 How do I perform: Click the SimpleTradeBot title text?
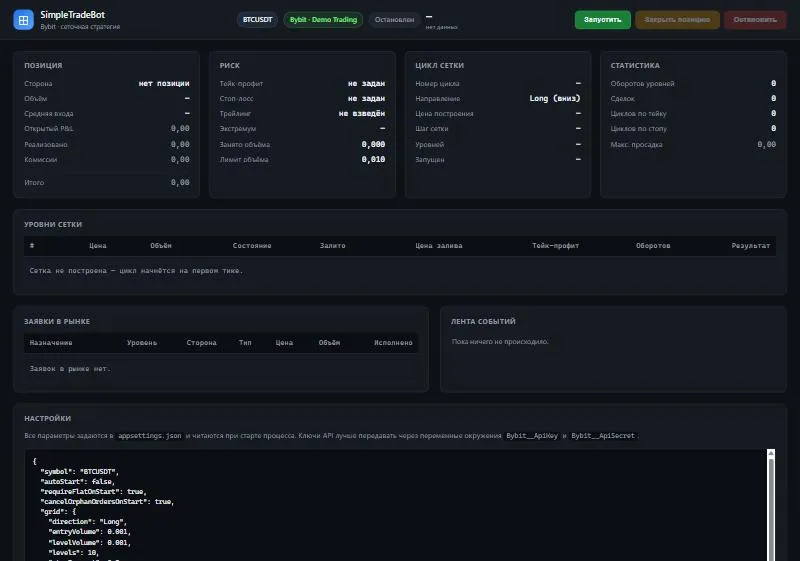tap(72, 15)
